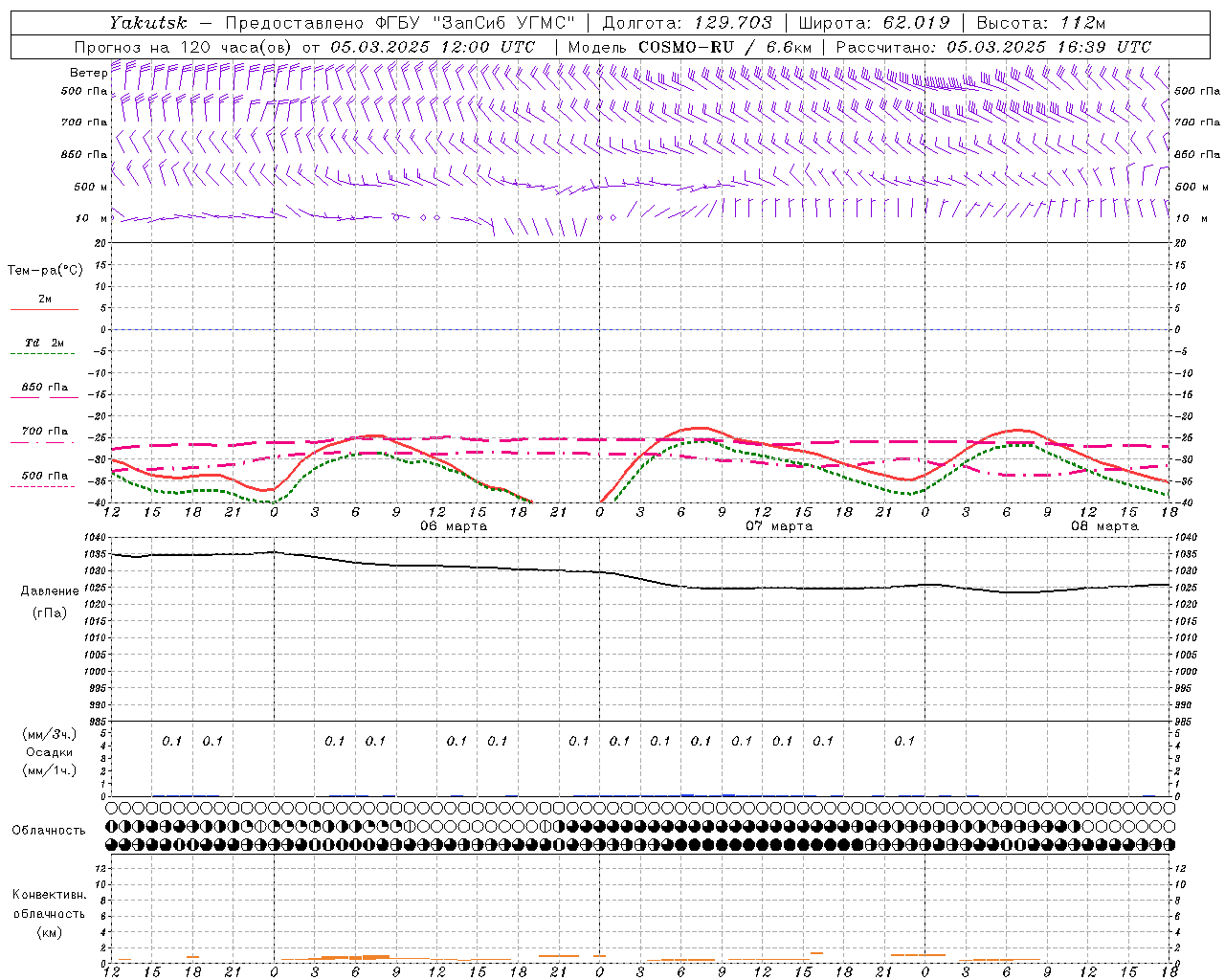Click the "Долгота: 129.703" header field
The image size is (1225, 980).
pyautogui.click(x=685, y=23)
